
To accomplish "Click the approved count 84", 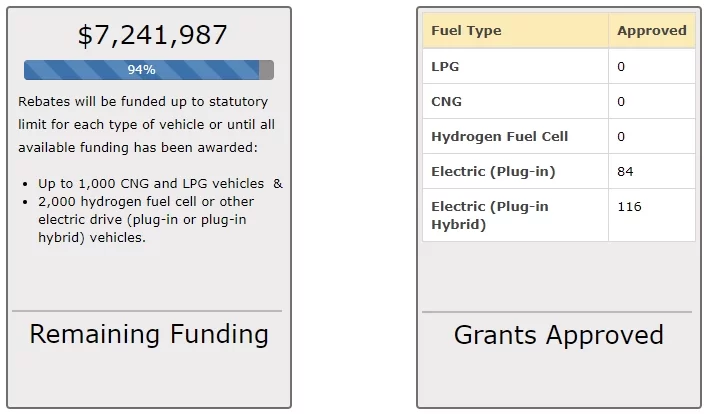I will tap(625, 172).
